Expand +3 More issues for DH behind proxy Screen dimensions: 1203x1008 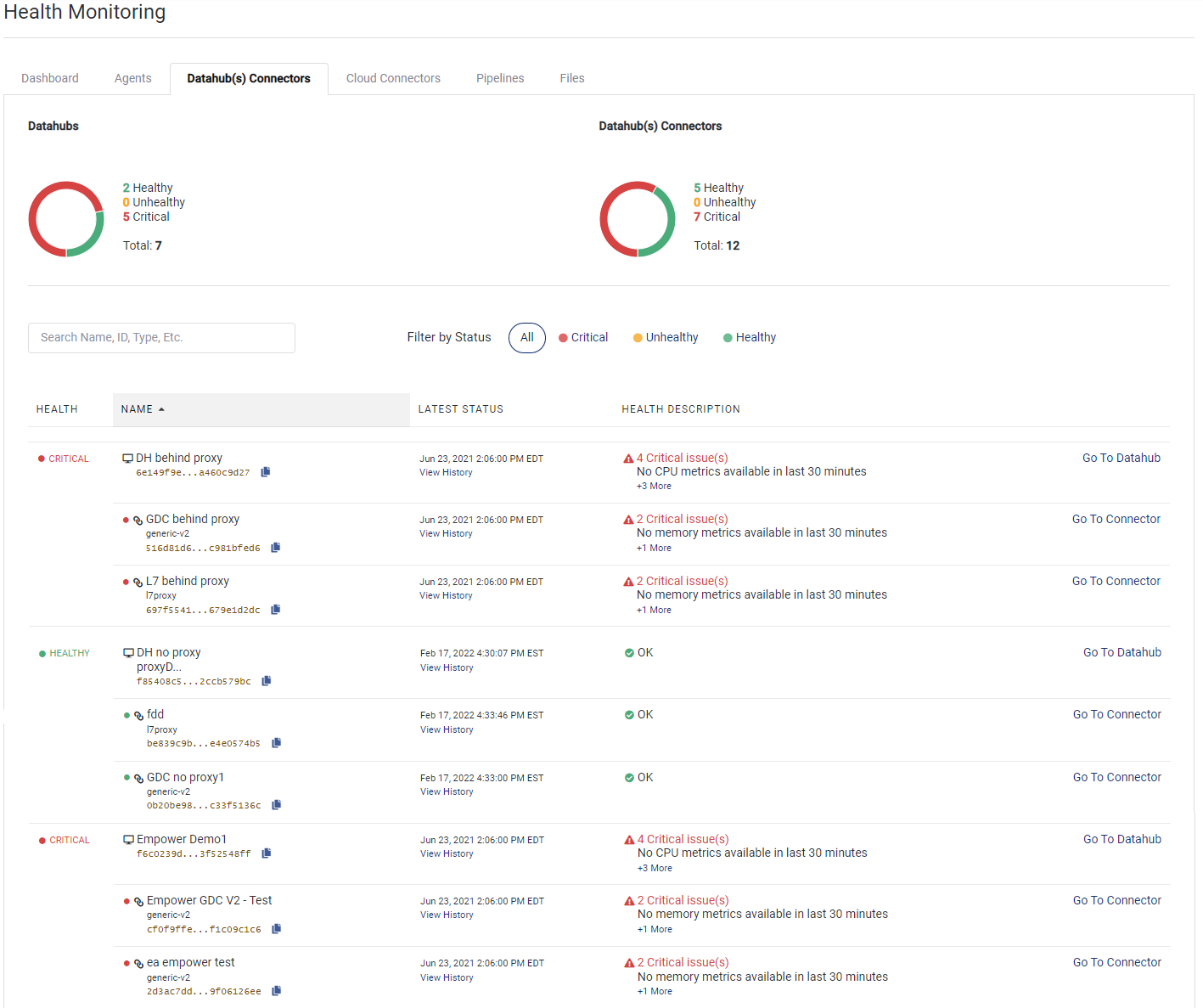[654, 486]
